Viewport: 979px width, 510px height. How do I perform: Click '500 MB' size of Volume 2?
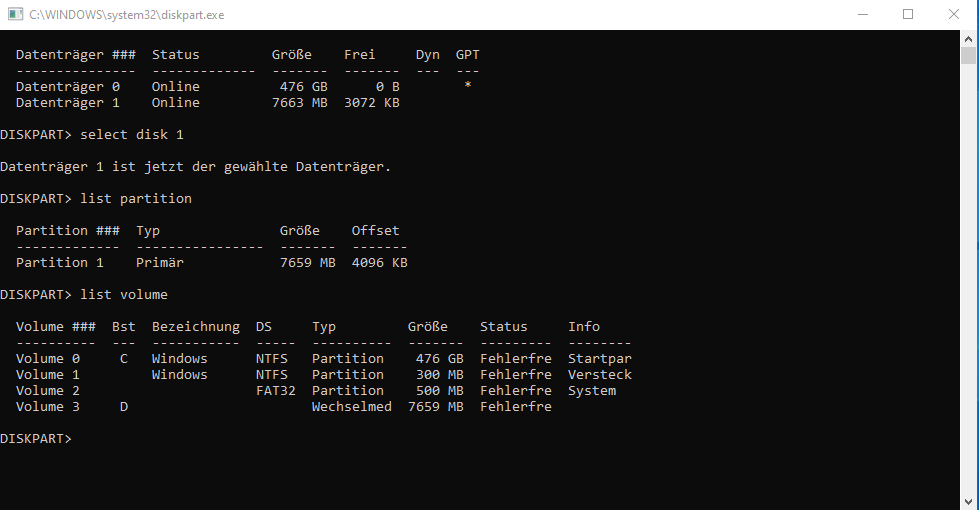click(x=440, y=391)
